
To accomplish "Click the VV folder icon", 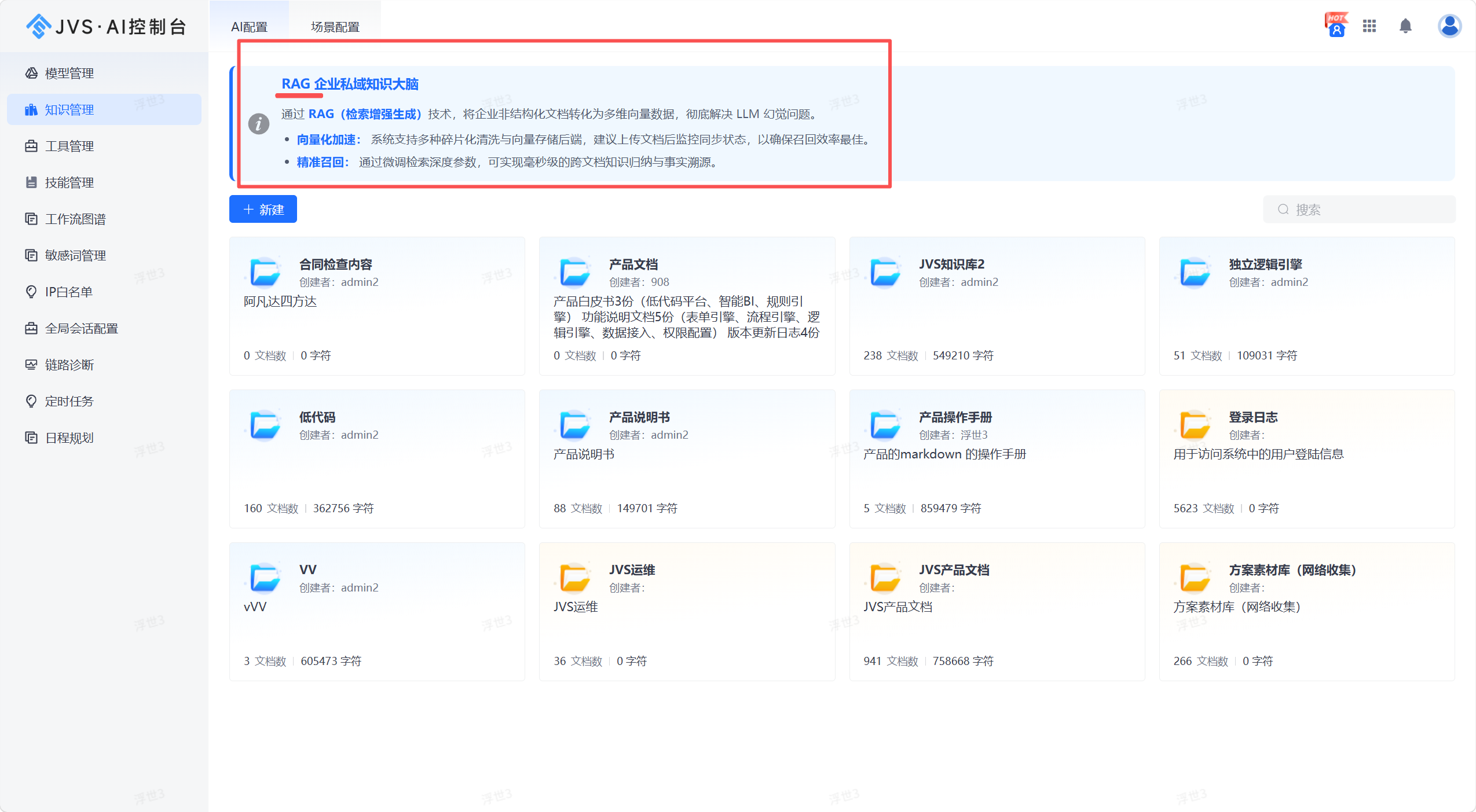I will 265,578.
